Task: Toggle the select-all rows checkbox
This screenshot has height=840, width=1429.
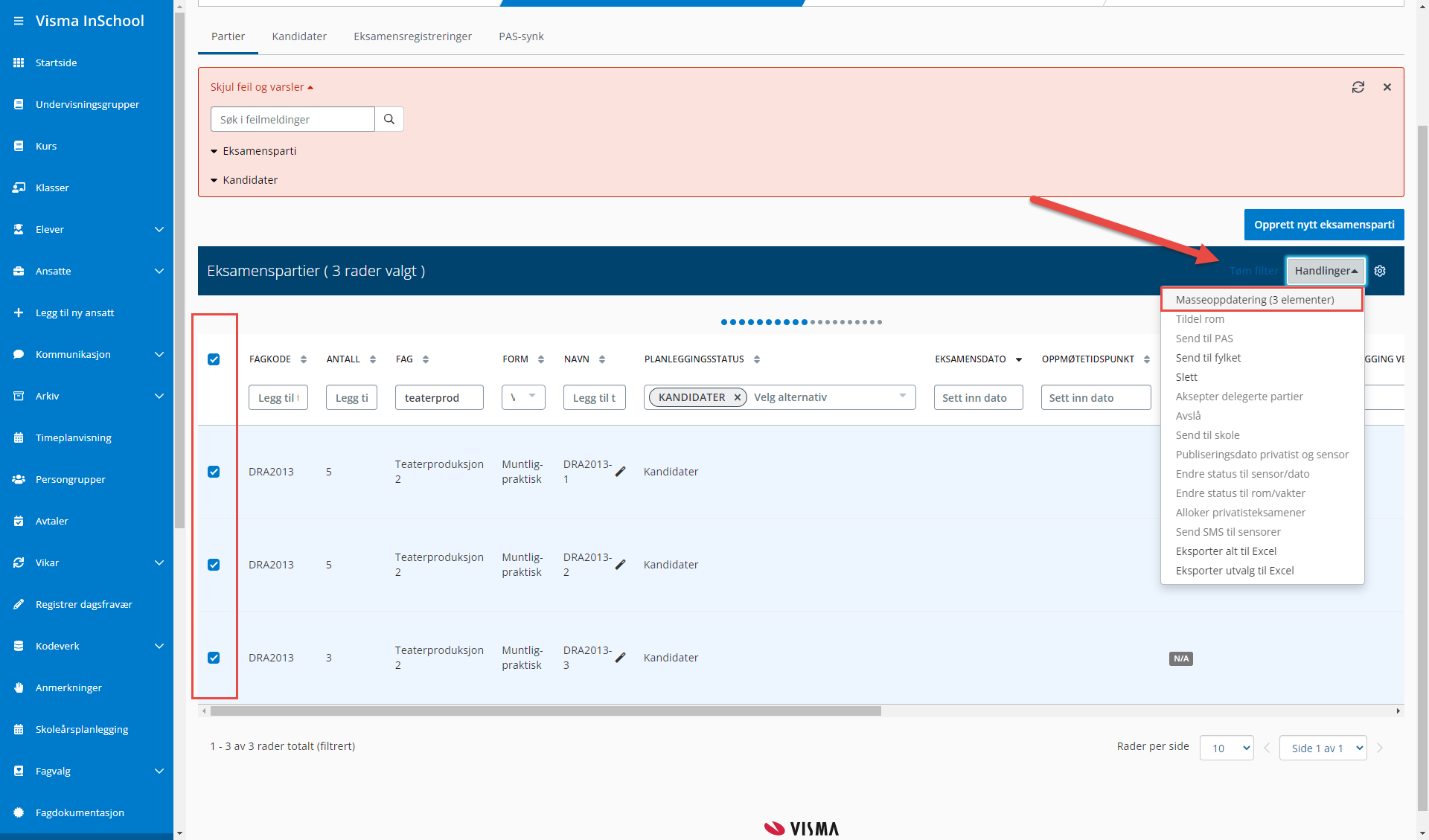Action: click(x=214, y=359)
